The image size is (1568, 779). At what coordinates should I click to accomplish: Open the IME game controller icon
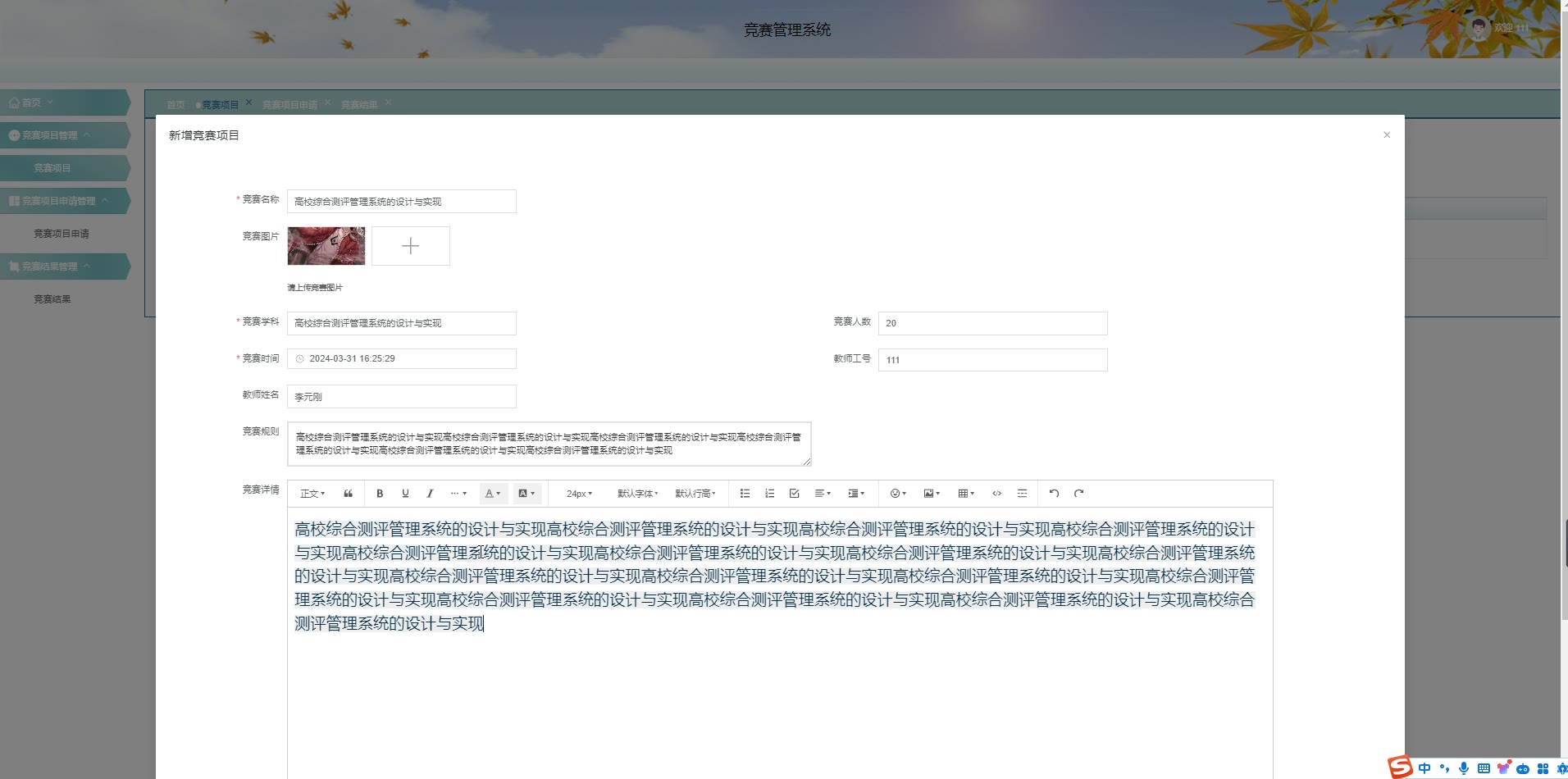[x=1523, y=768]
